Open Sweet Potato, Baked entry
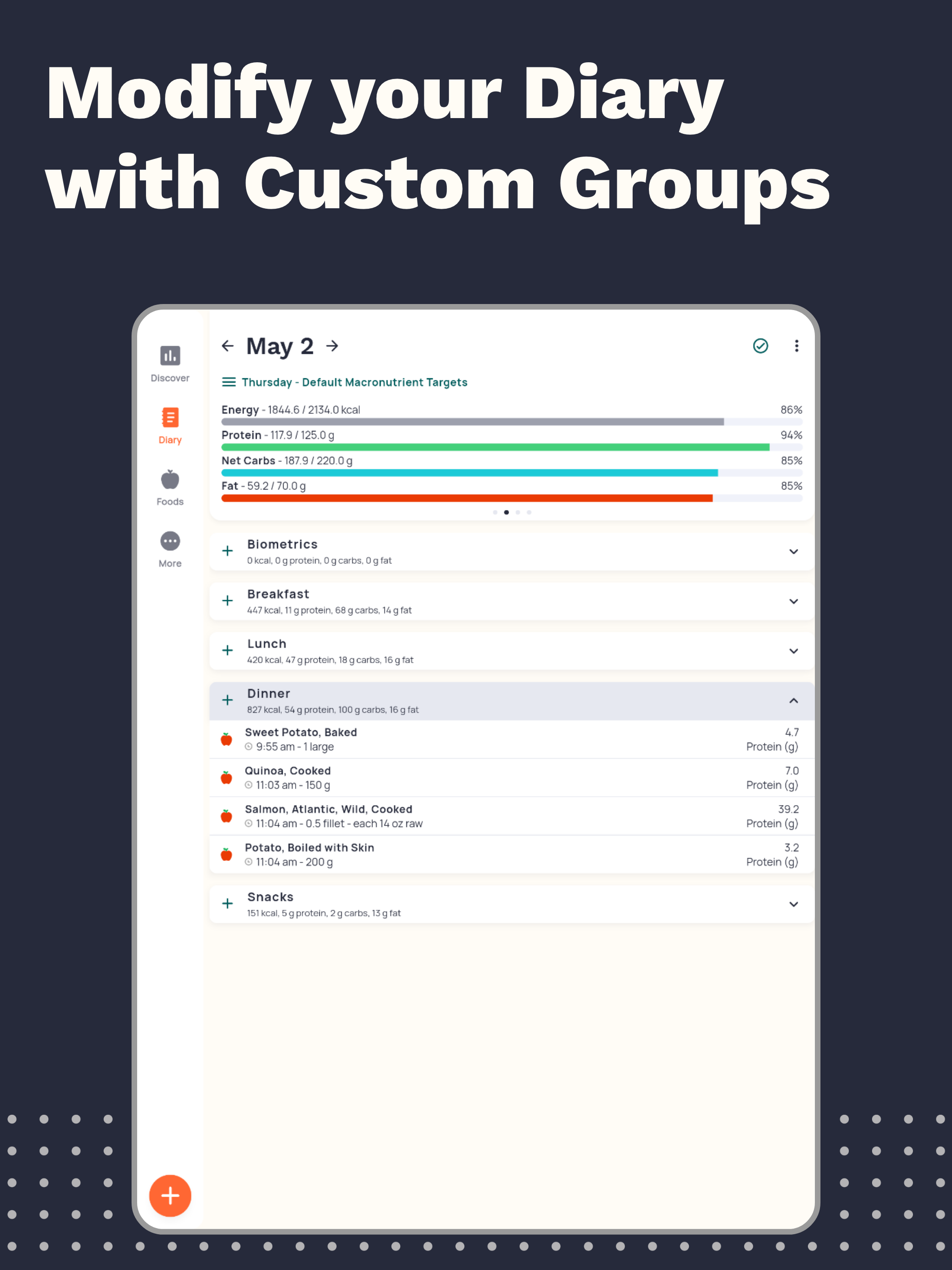952x1270 pixels. pos(512,740)
